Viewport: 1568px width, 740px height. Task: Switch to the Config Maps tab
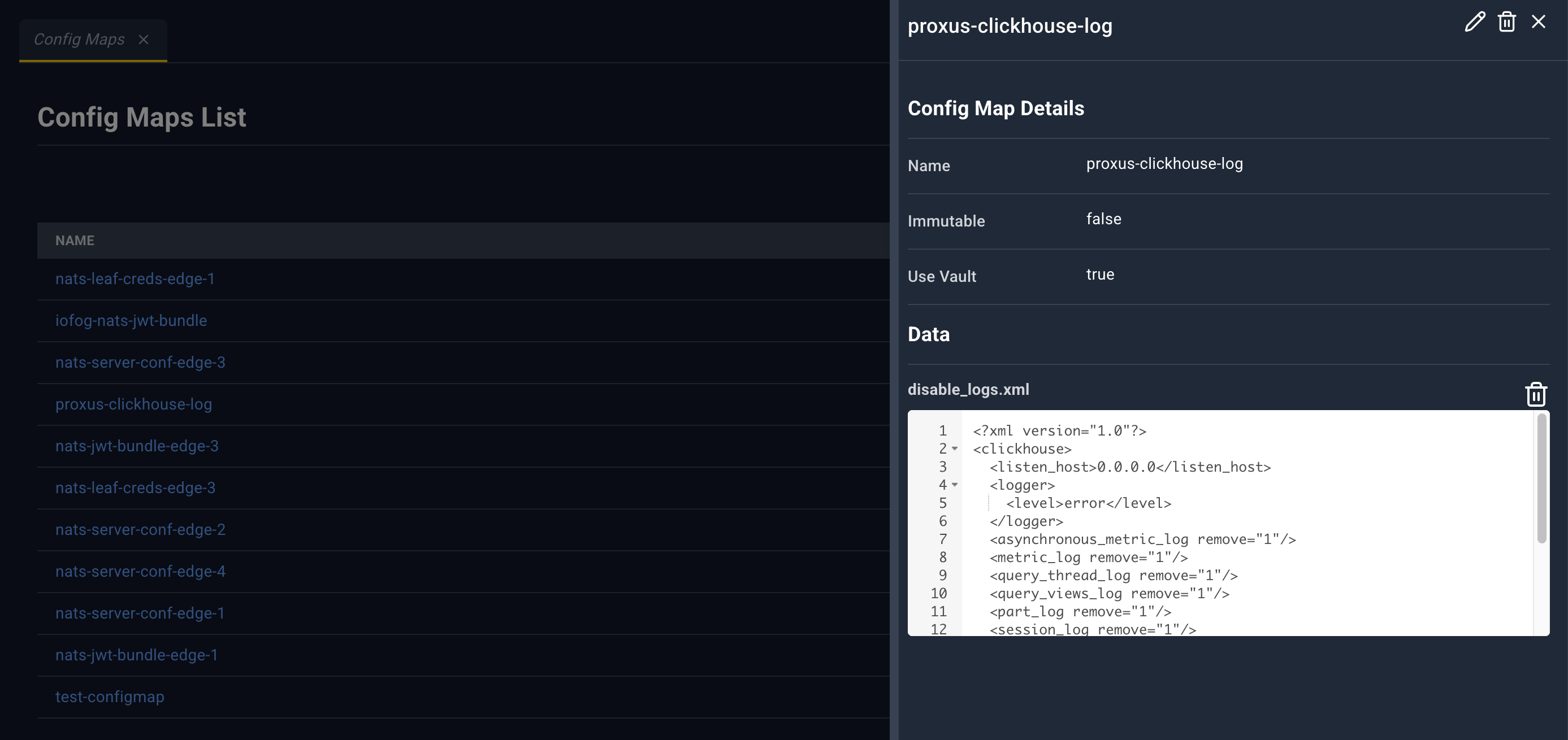pyautogui.click(x=79, y=40)
